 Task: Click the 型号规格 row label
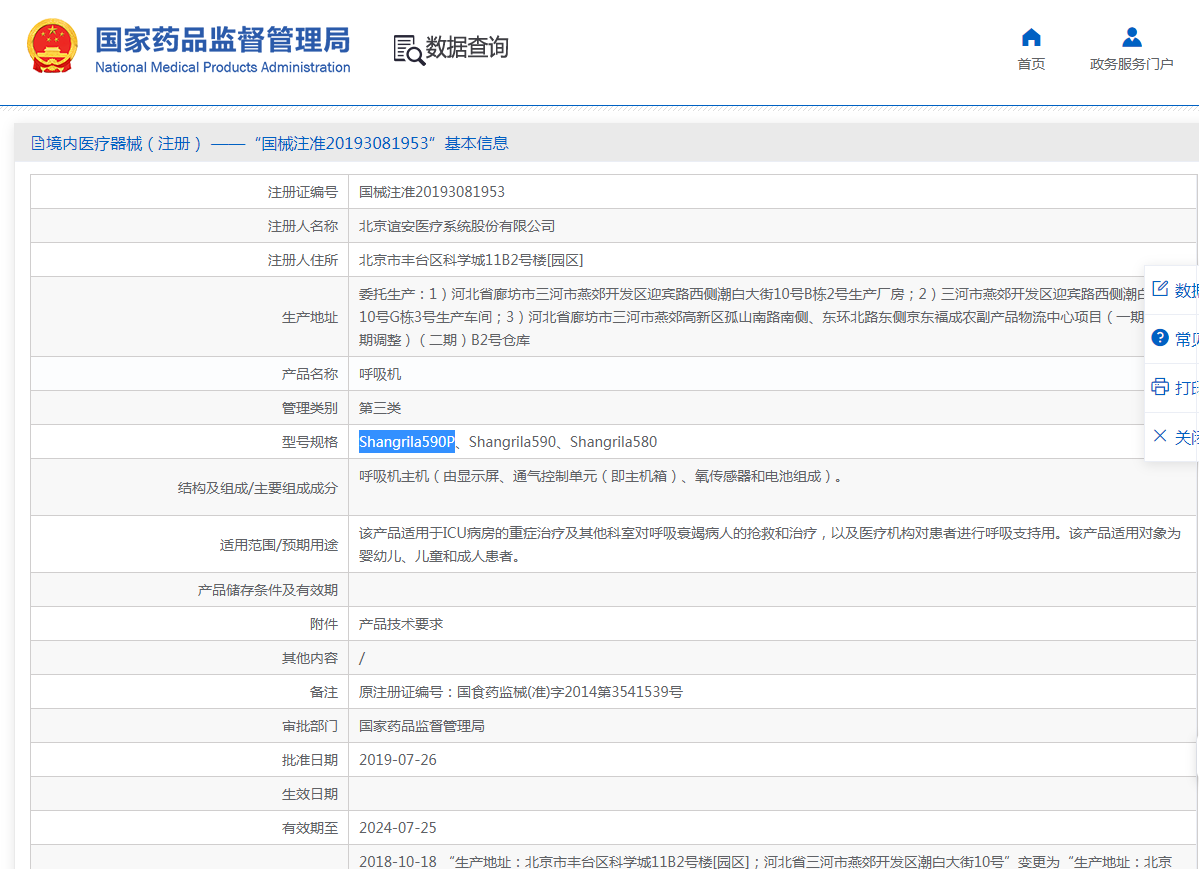310,442
